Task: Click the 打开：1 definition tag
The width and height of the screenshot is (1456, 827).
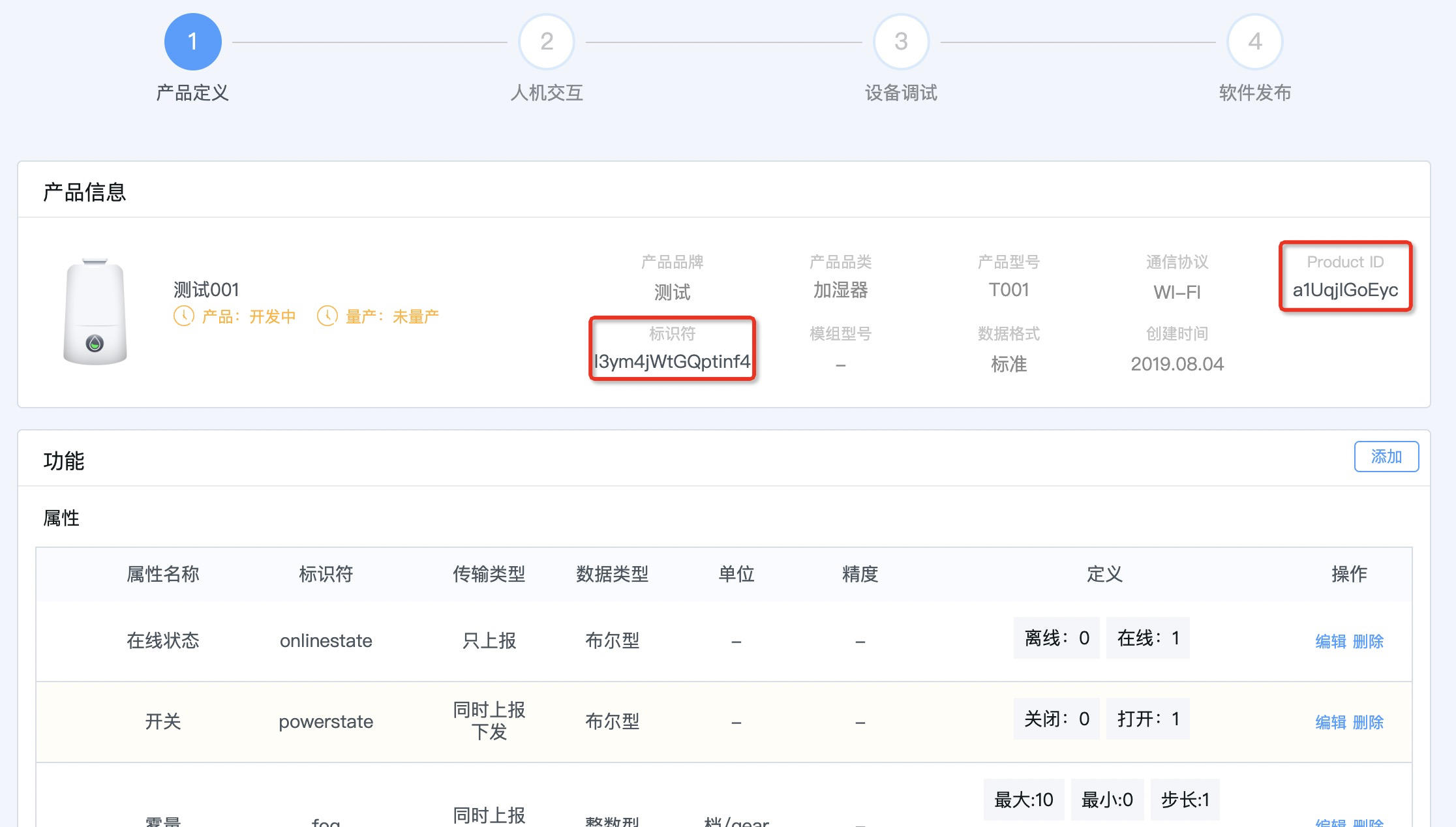Action: click(1147, 719)
